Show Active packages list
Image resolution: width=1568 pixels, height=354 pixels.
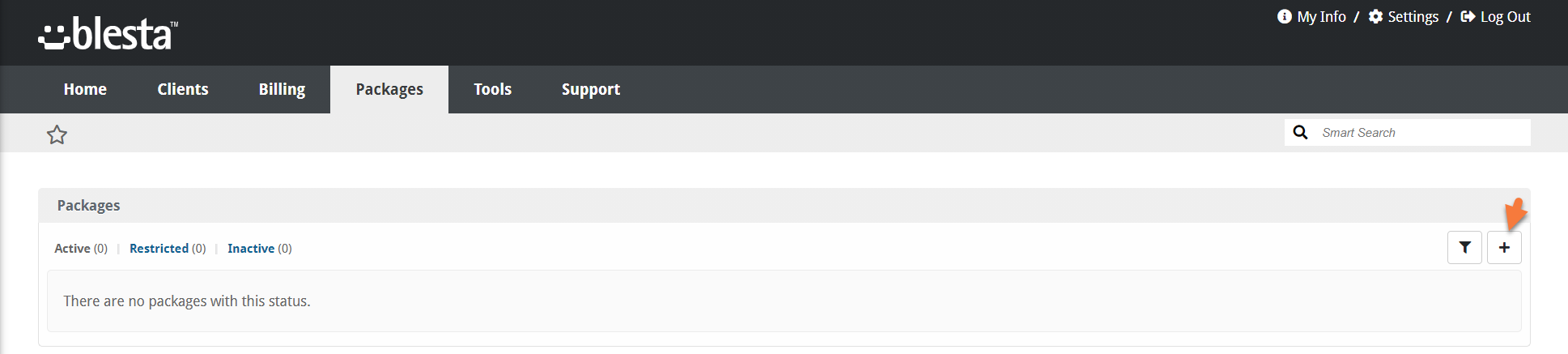click(x=72, y=249)
